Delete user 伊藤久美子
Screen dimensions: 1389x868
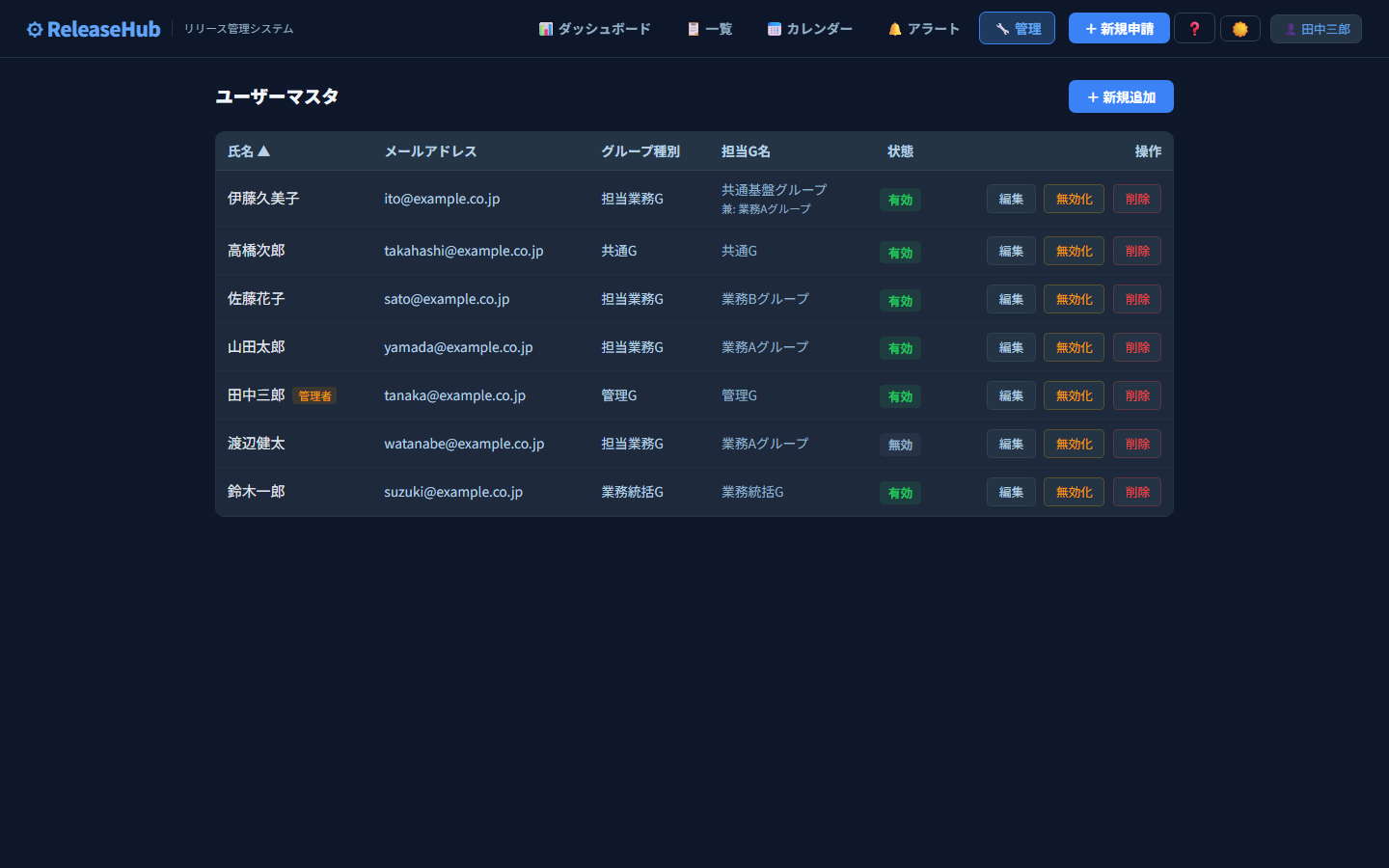[1137, 199]
